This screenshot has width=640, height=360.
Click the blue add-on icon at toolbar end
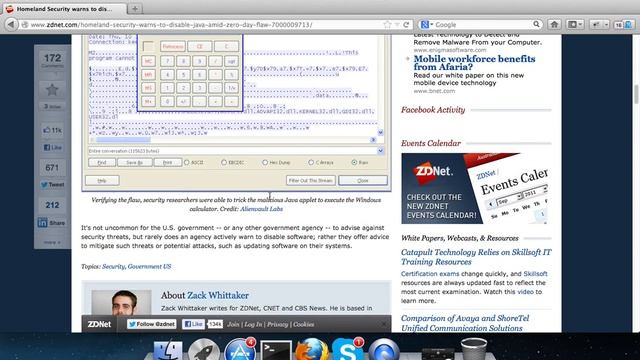628,25
